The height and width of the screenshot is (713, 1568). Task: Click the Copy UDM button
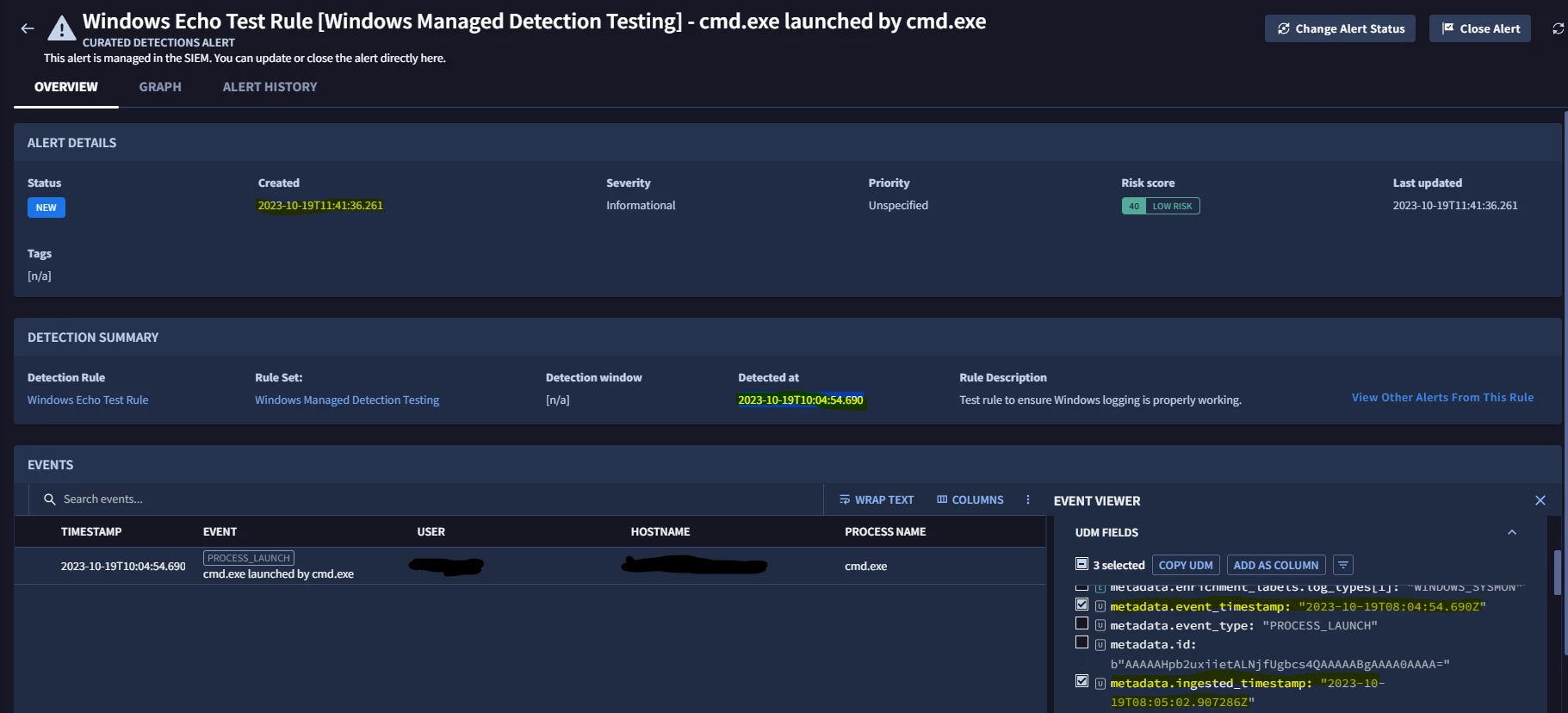[x=1186, y=565]
